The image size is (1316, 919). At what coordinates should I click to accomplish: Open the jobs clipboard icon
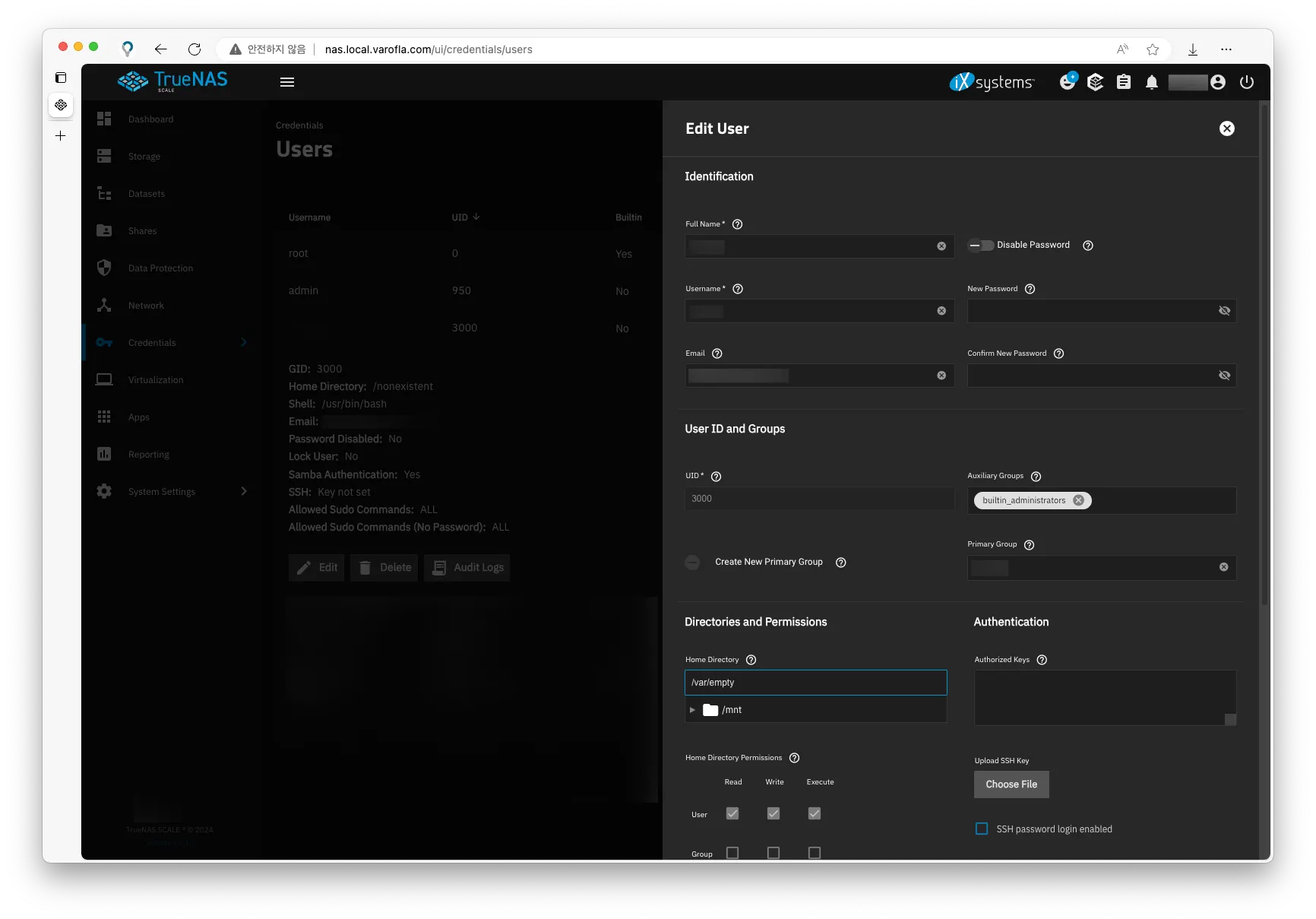click(x=1123, y=82)
